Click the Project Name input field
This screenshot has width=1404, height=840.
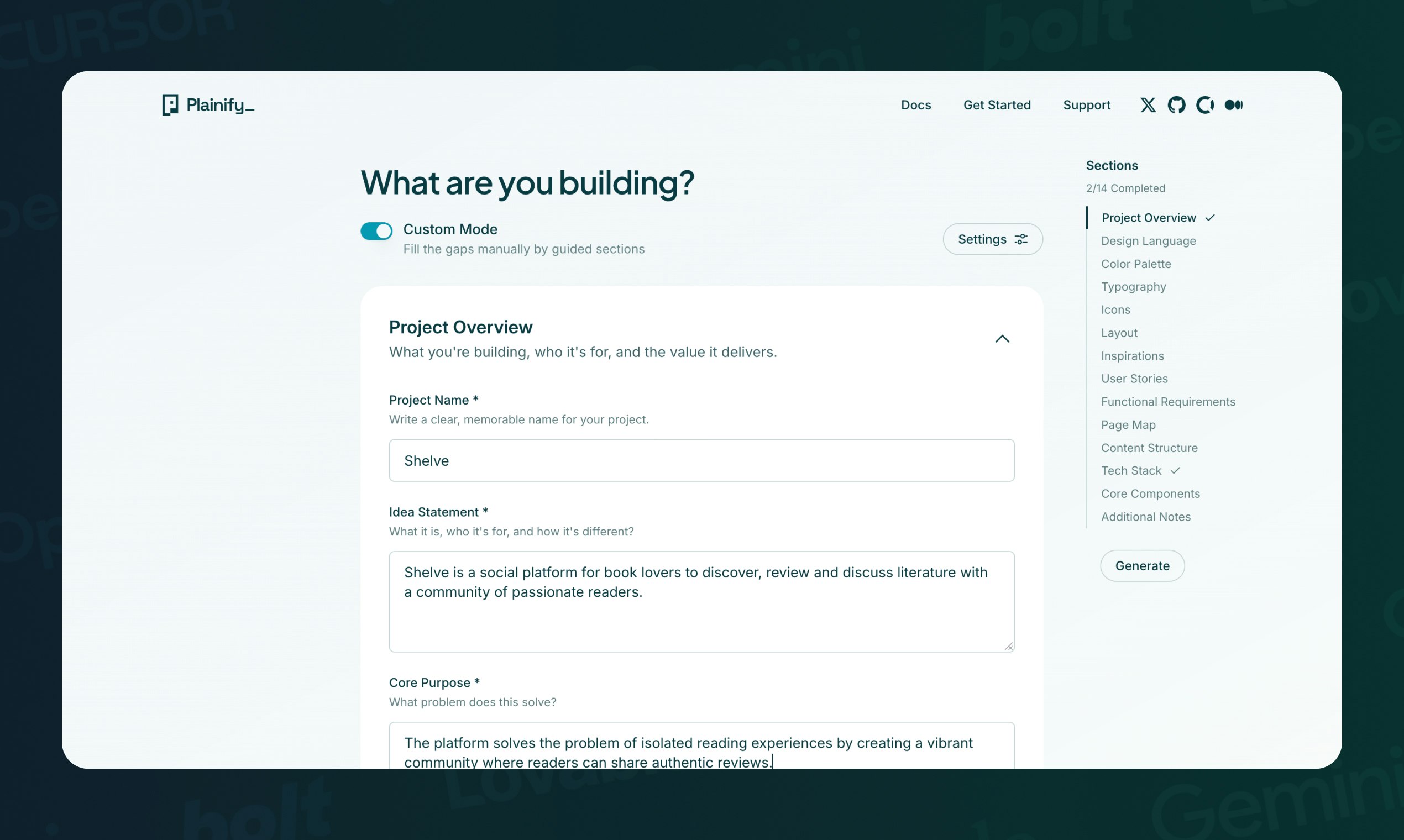click(x=701, y=460)
